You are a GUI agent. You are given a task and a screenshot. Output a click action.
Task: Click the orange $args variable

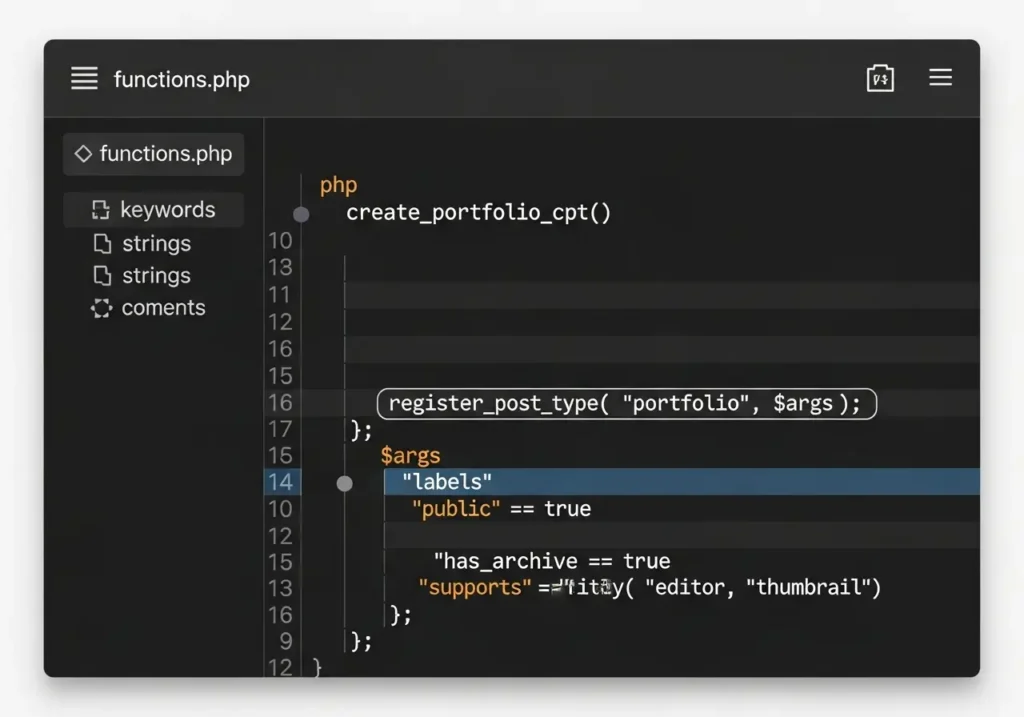[x=410, y=456]
